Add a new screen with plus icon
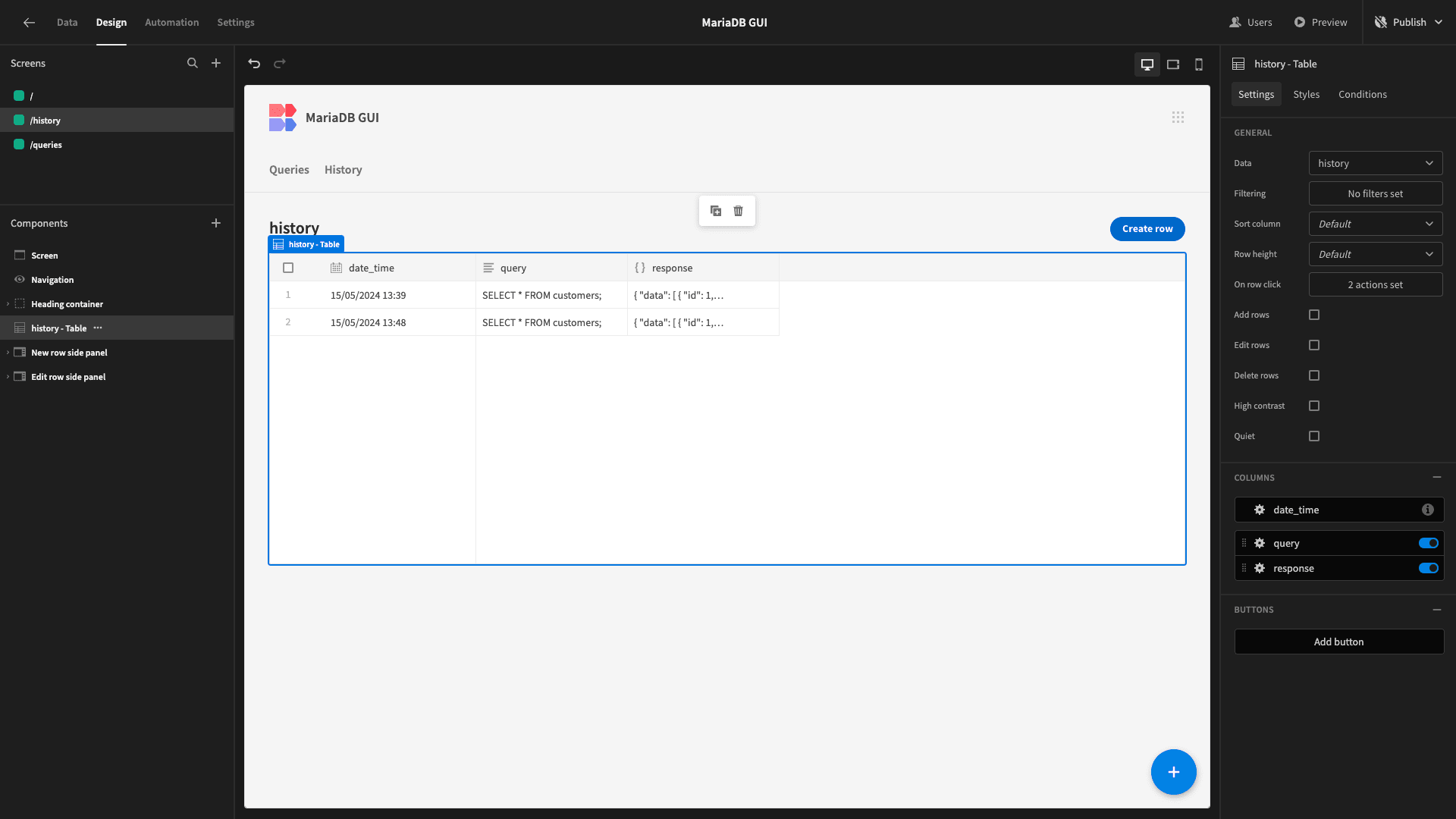This screenshot has height=819, width=1456. [216, 64]
